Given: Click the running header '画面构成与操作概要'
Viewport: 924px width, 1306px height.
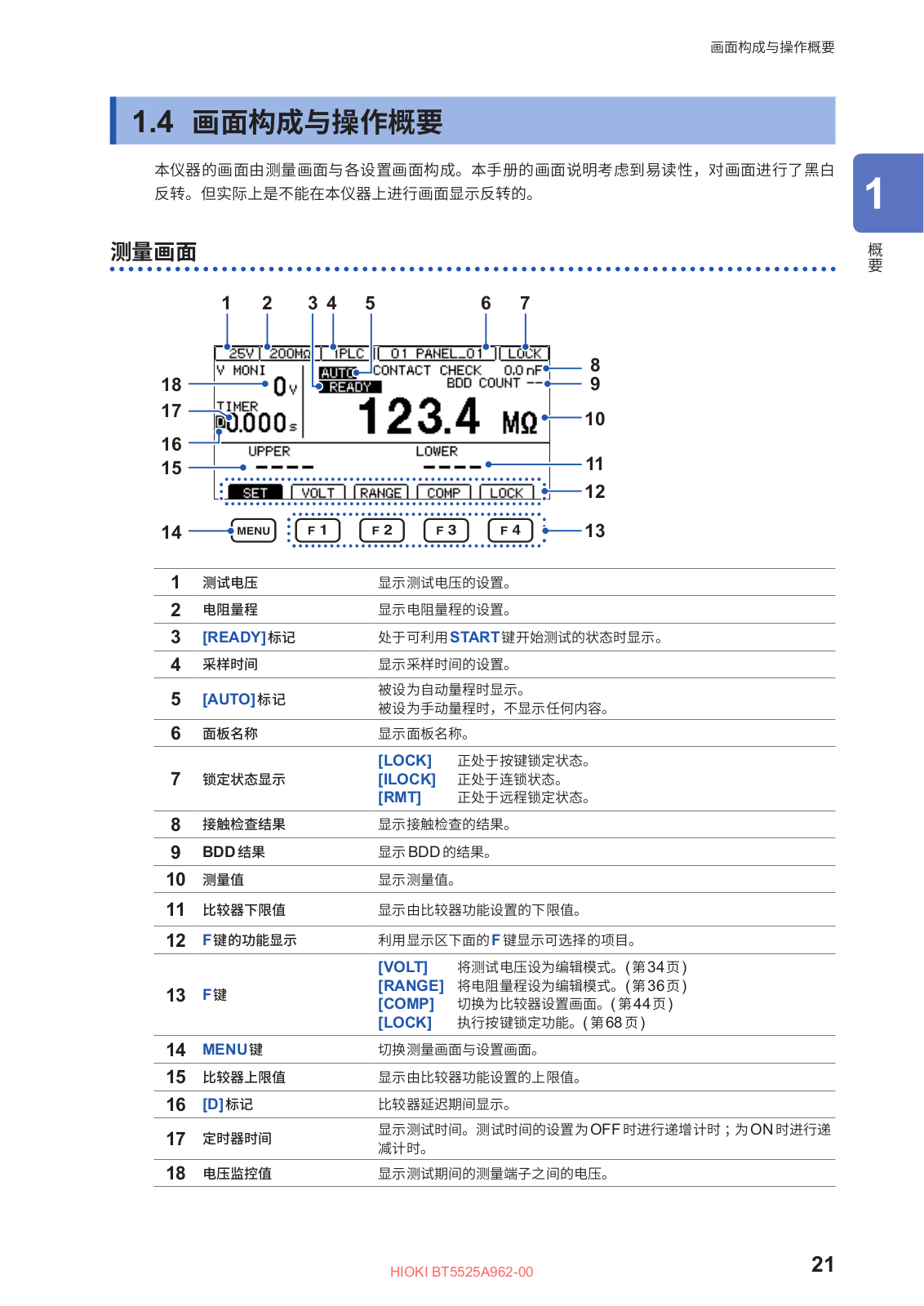Looking at the screenshot, I should (772, 47).
